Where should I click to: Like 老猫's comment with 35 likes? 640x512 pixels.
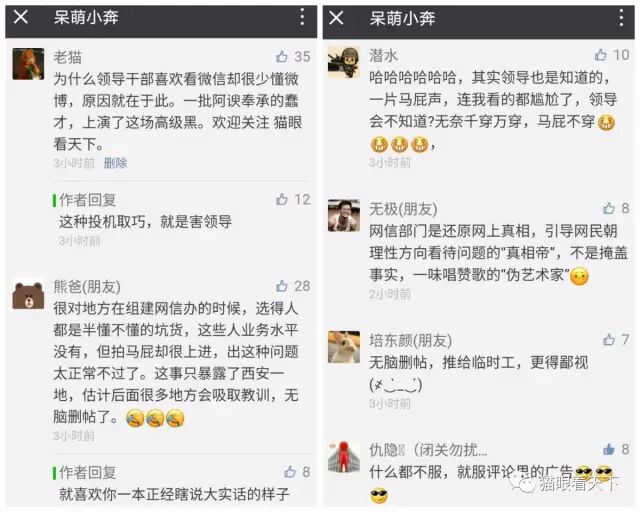(282, 56)
